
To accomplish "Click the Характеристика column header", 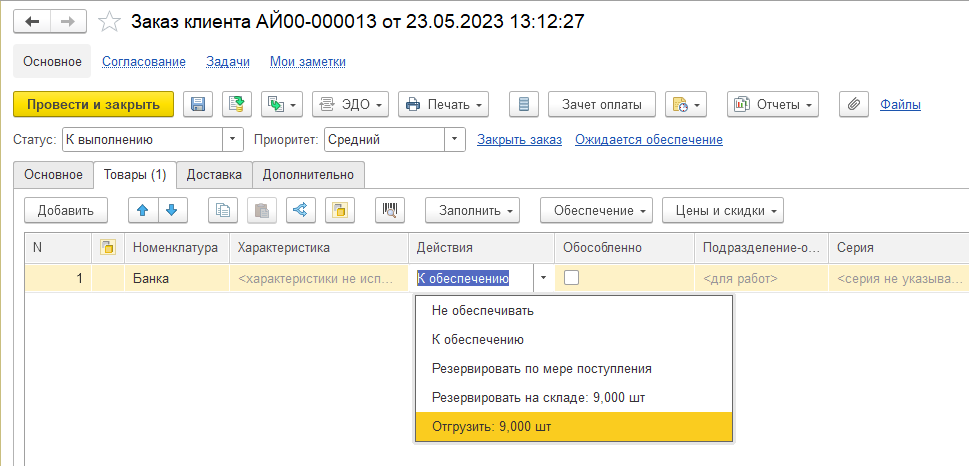I will [319, 248].
